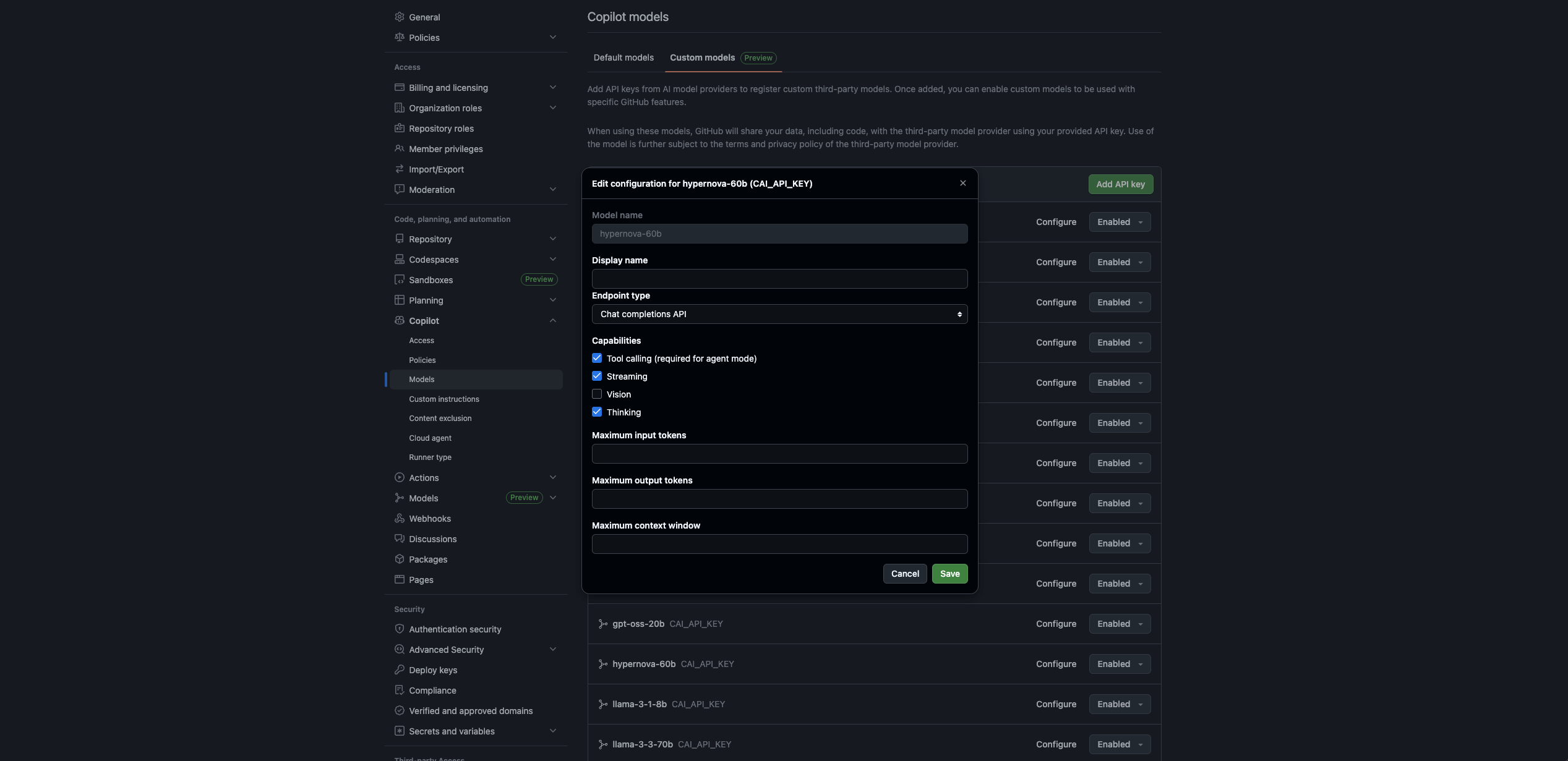Image resolution: width=1568 pixels, height=761 pixels.
Task: Configure the gpt-oss-20b model
Action: tap(1056, 624)
